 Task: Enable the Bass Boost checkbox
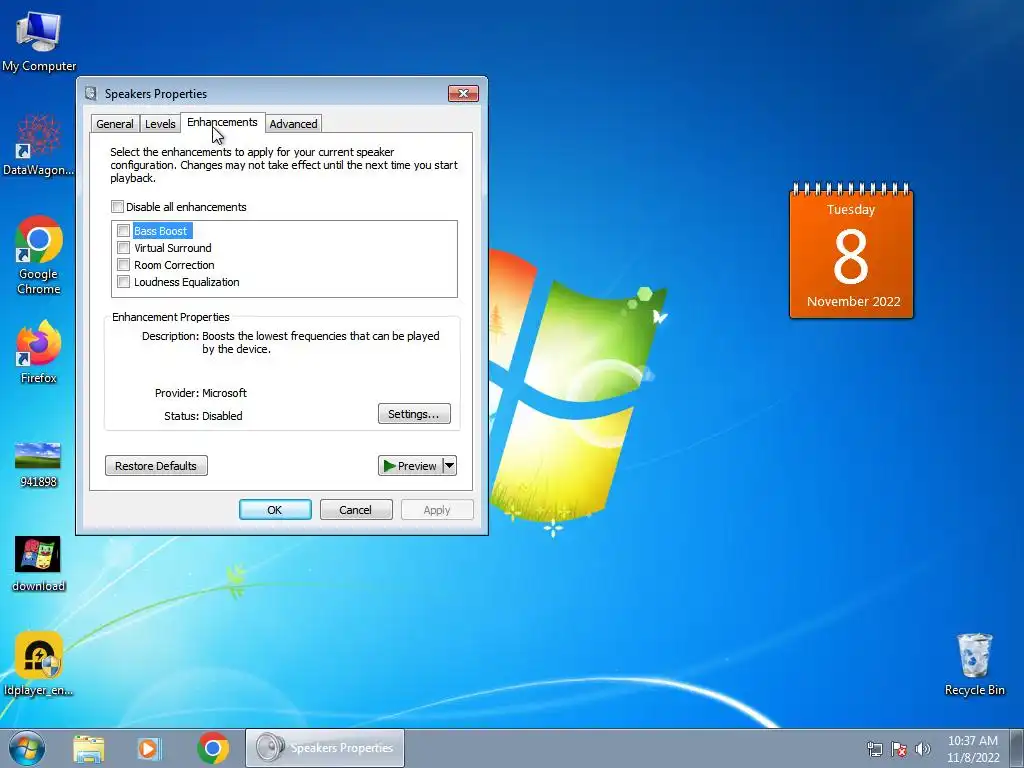click(123, 231)
